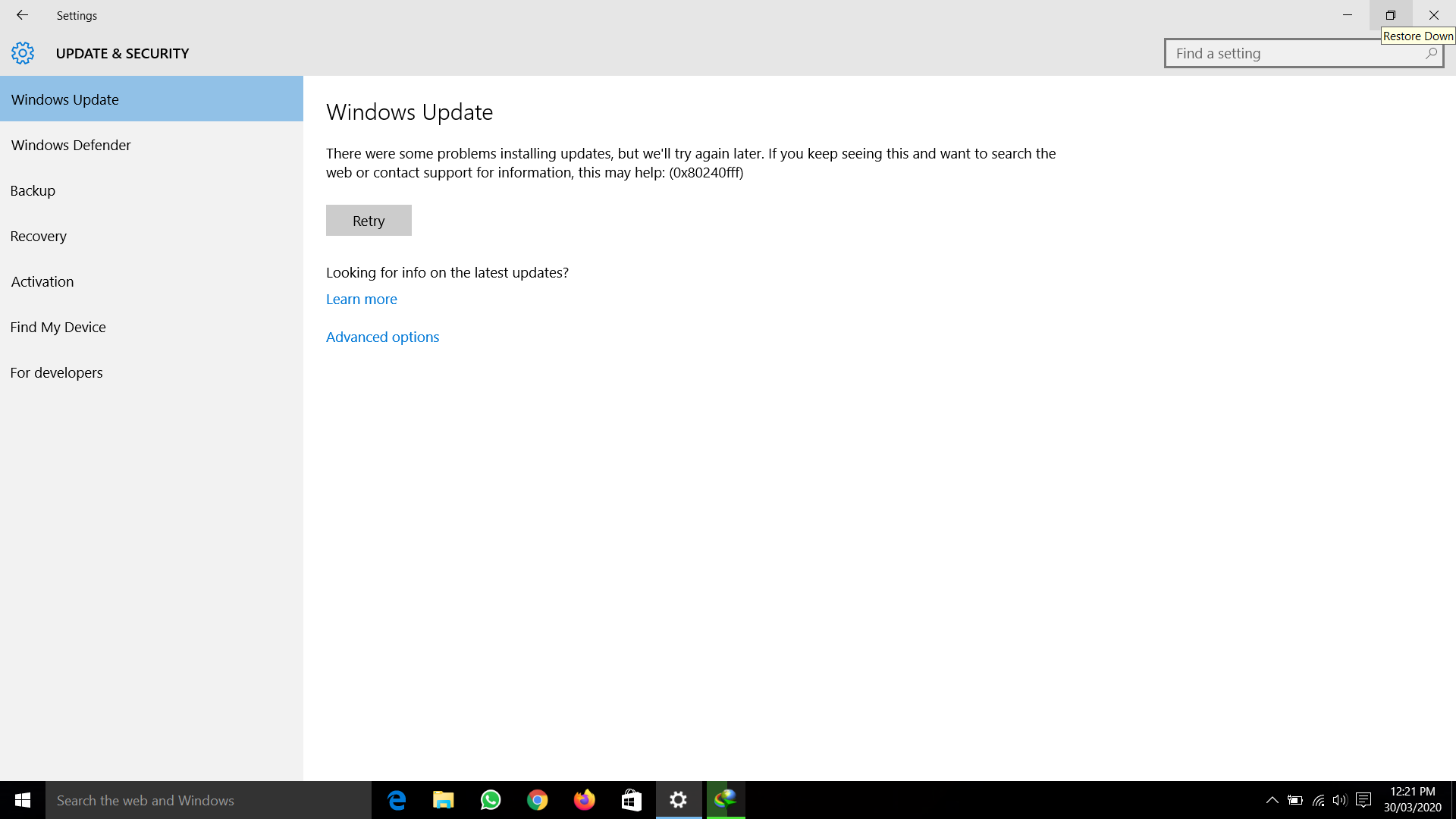Show hidden tray icons chevron
The height and width of the screenshot is (819, 1456).
coord(1272,800)
